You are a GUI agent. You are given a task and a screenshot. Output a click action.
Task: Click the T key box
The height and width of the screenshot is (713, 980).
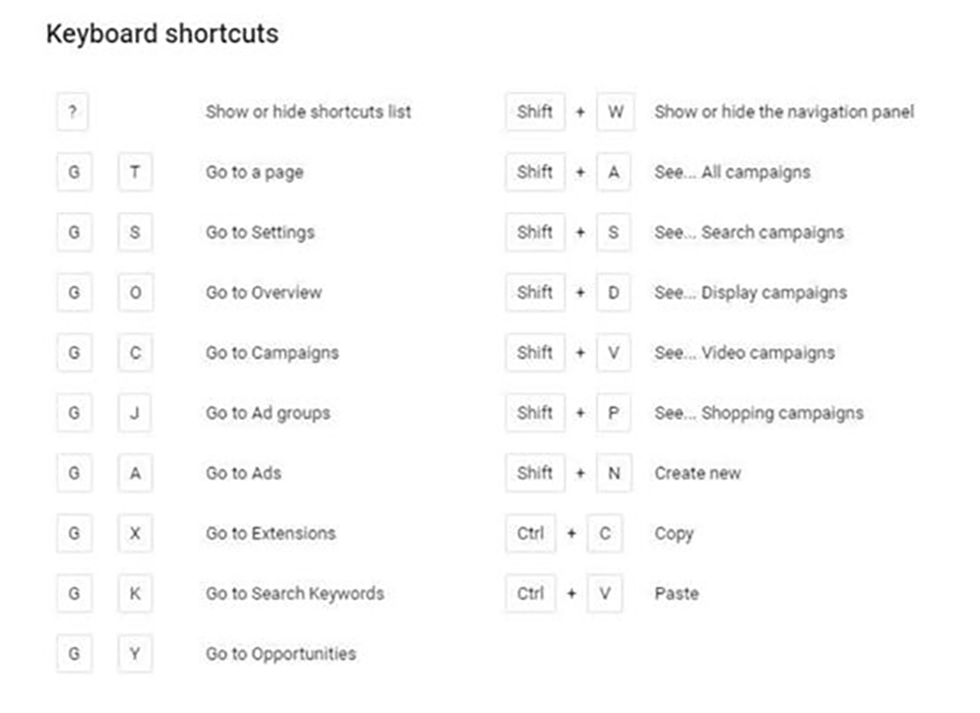tap(135, 172)
